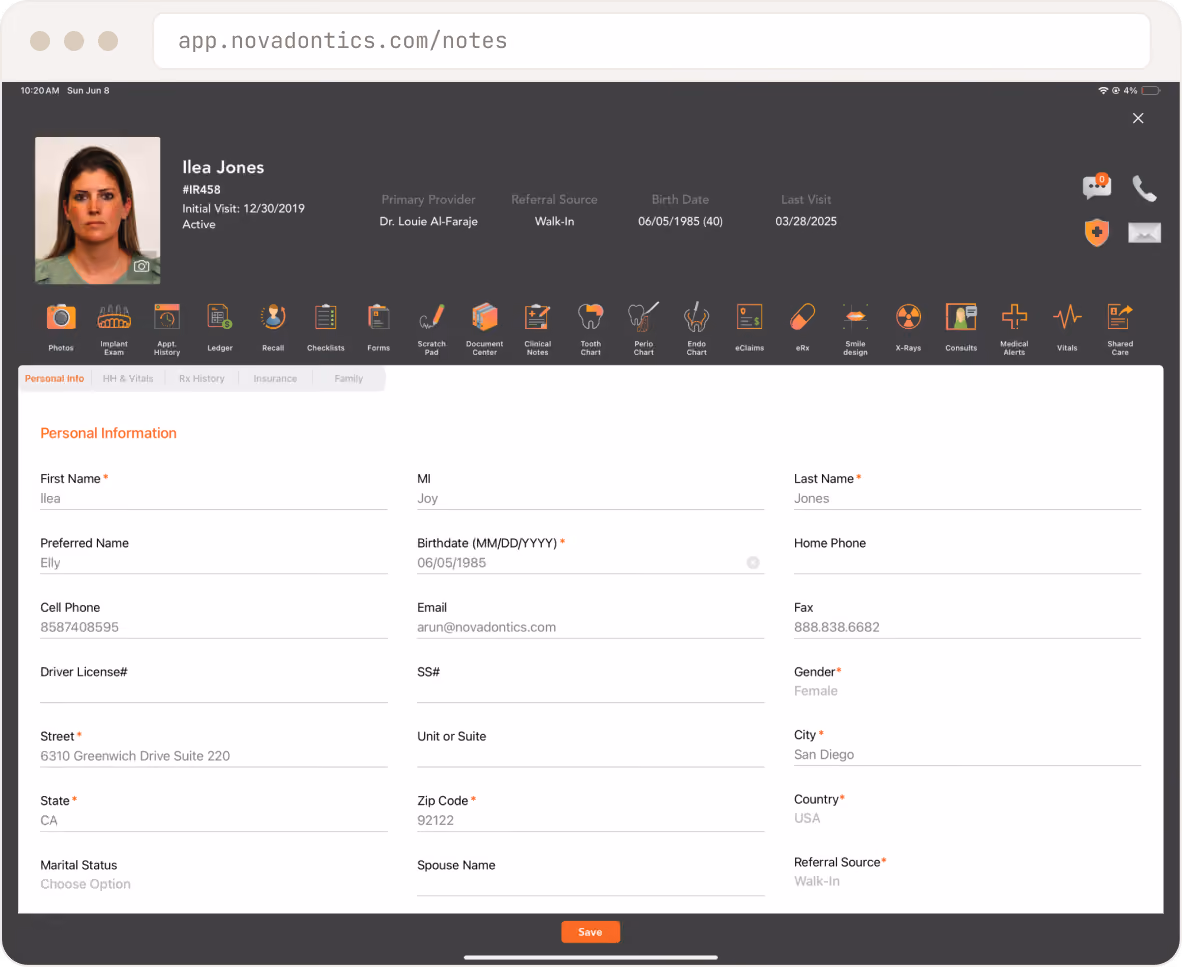The image size is (1182, 967).
Task: Open the X-Rays icon
Action: point(908,317)
